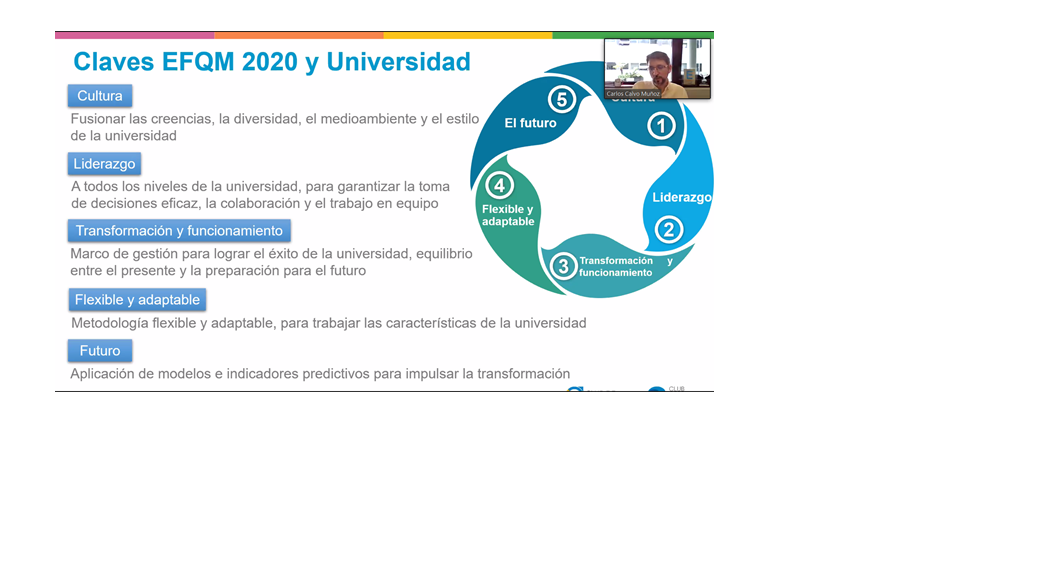Click "Flexible y adaptable" text in the green segment
The image size is (1061, 561).
(x=507, y=215)
